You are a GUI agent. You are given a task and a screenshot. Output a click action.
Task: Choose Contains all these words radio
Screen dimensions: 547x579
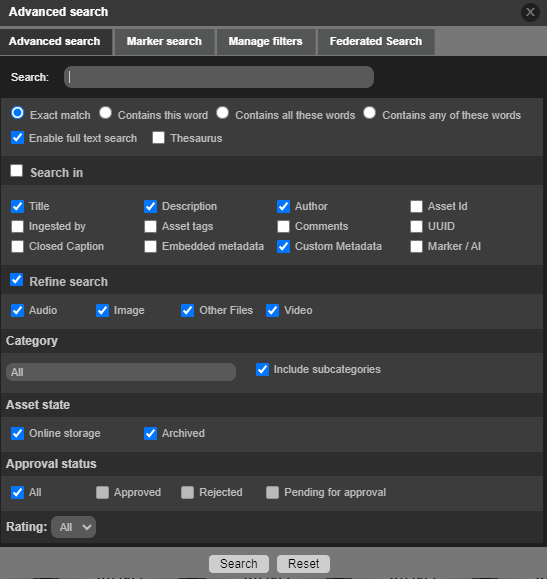(223, 113)
